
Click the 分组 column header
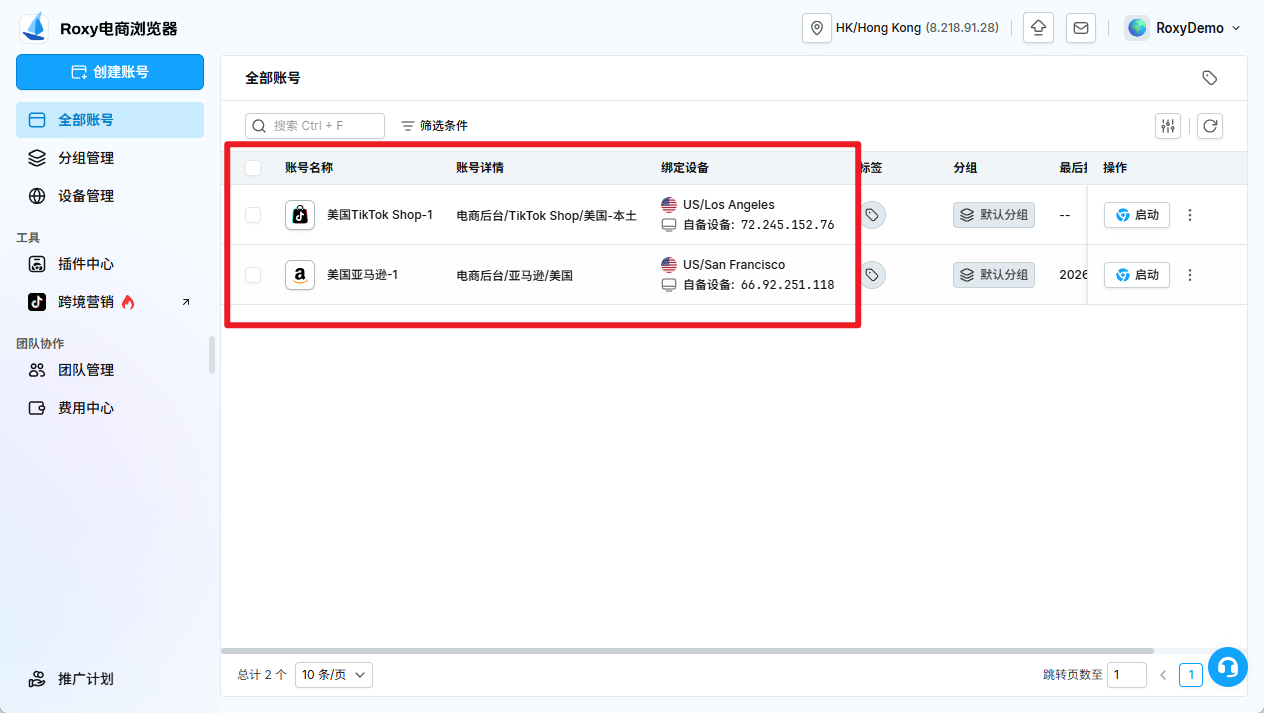965,168
